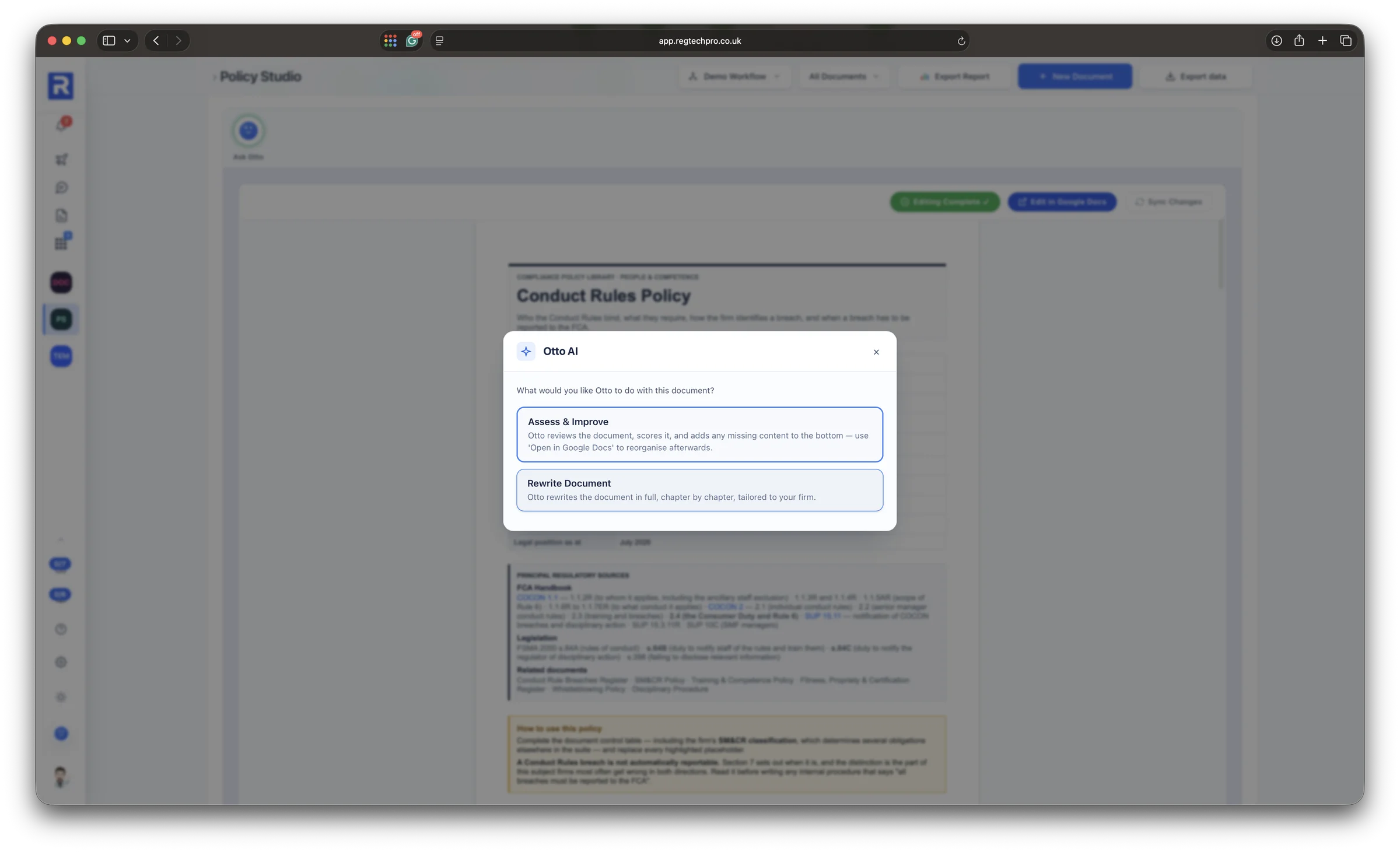
Task: Click the Grammarly extension icon
Action: 412,40
